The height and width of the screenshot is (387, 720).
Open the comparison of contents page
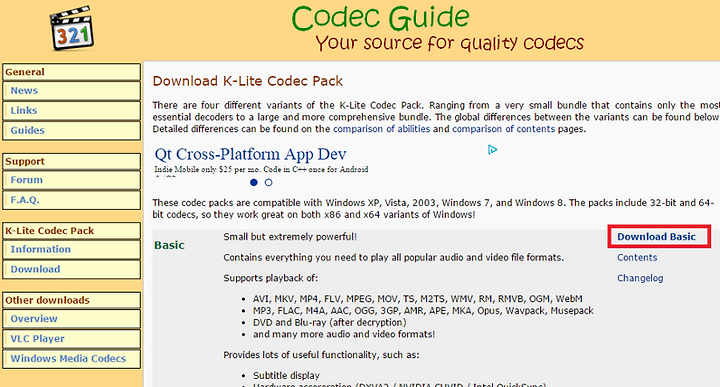pos(504,129)
